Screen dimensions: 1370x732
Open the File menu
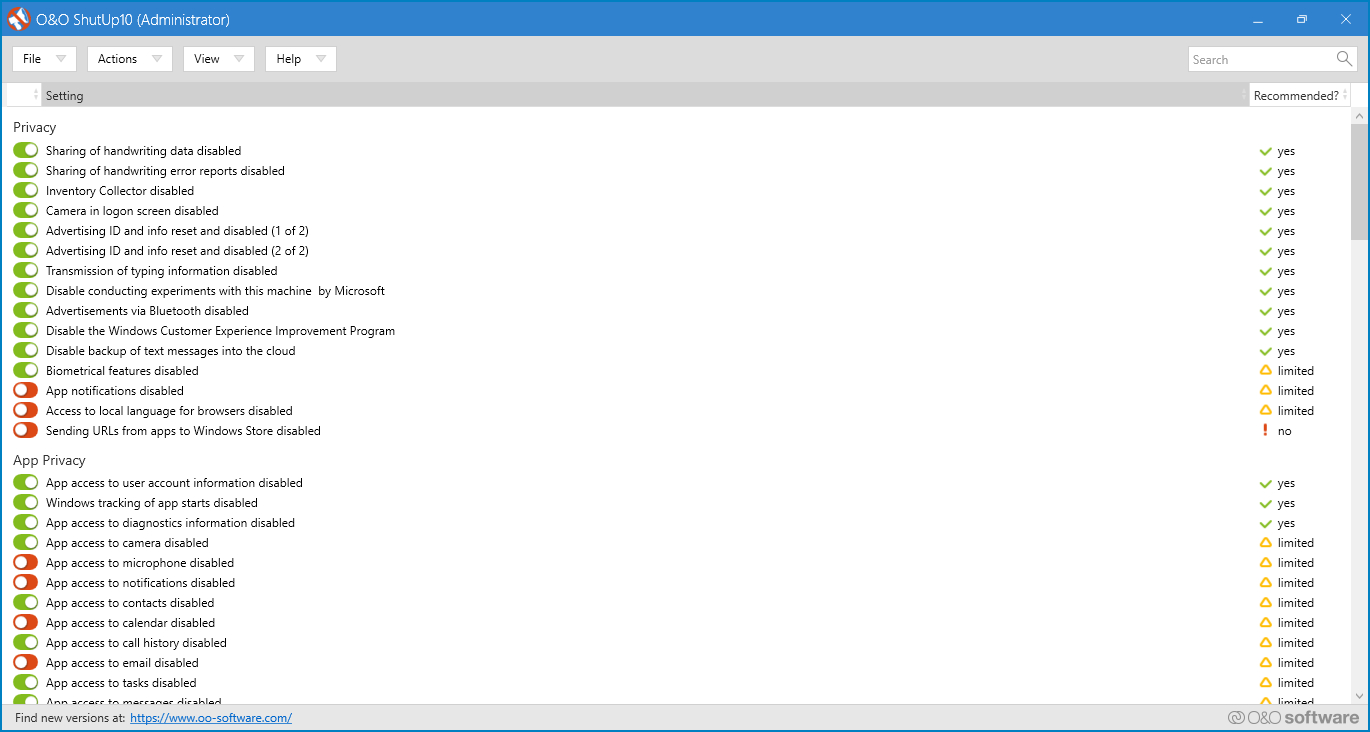point(44,59)
